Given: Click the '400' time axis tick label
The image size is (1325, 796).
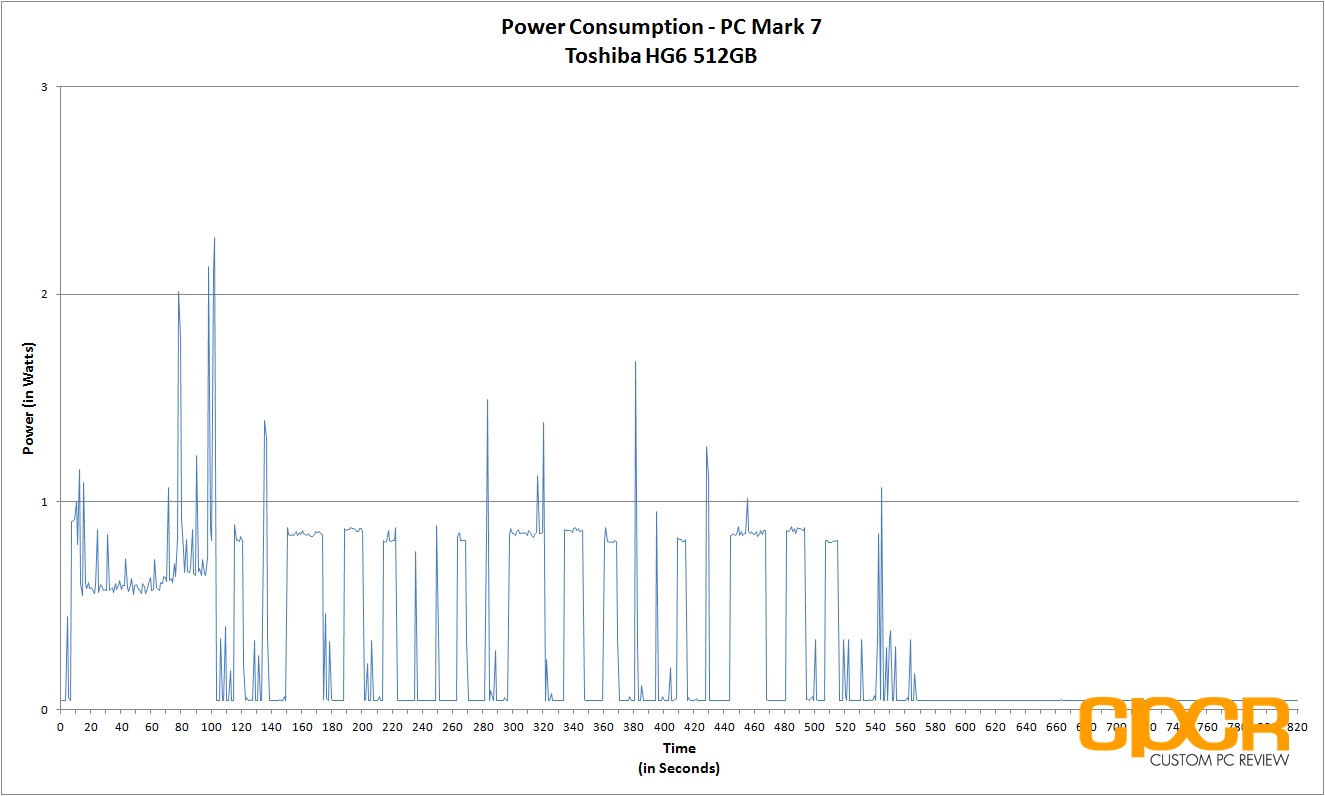Looking at the screenshot, I should 664,727.
